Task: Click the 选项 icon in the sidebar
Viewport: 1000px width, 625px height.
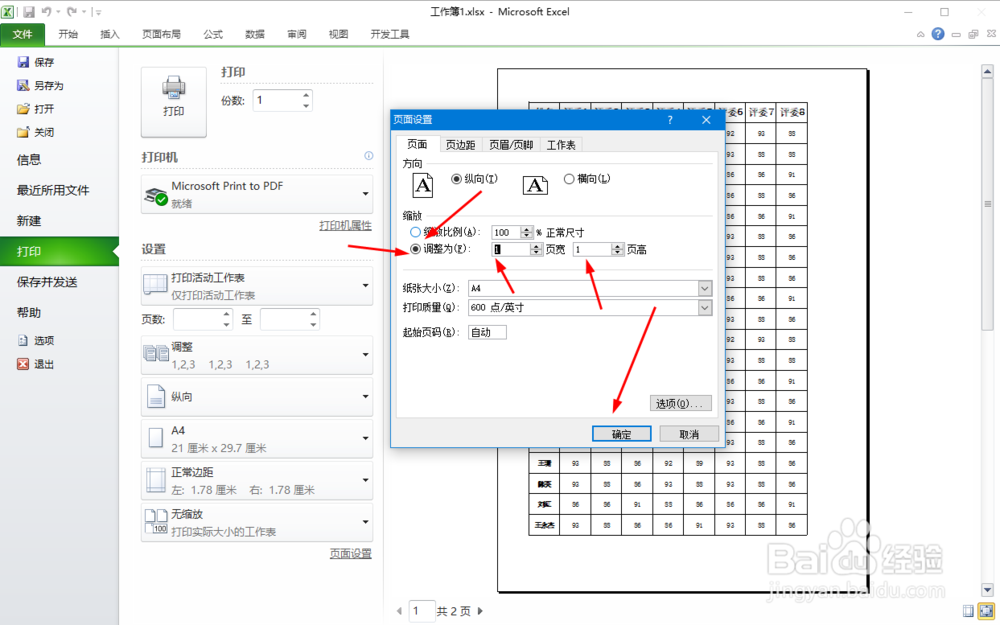Action: (24, 339)
